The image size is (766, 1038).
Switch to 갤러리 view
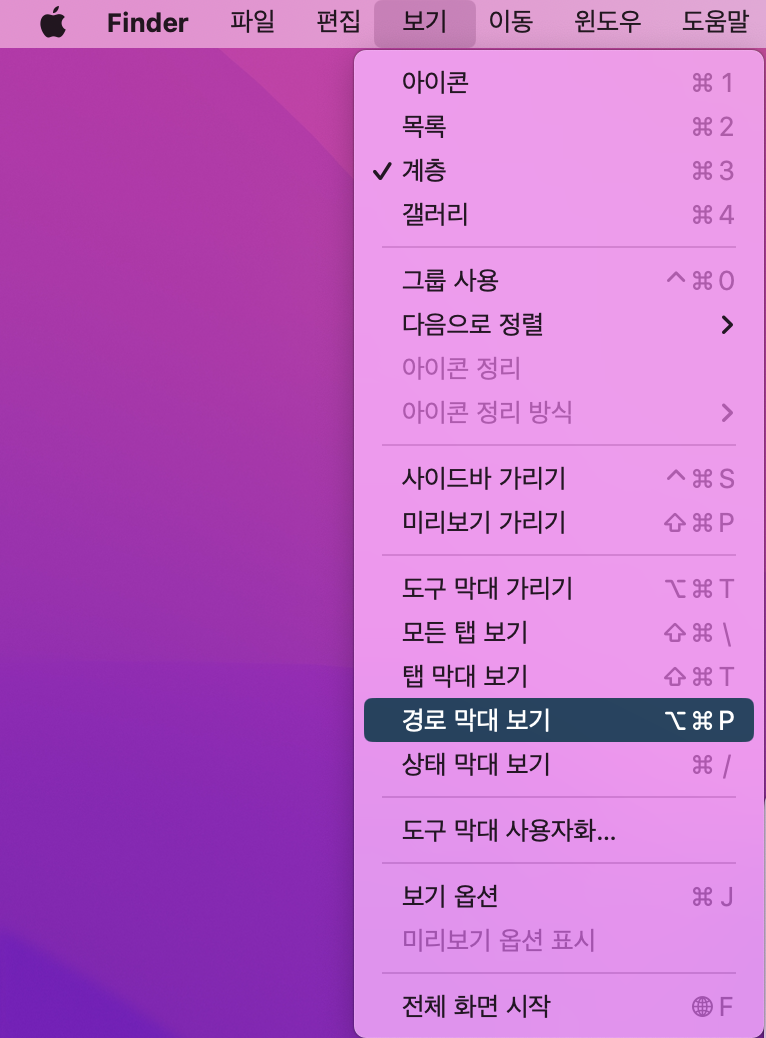[x=559, y=214]
